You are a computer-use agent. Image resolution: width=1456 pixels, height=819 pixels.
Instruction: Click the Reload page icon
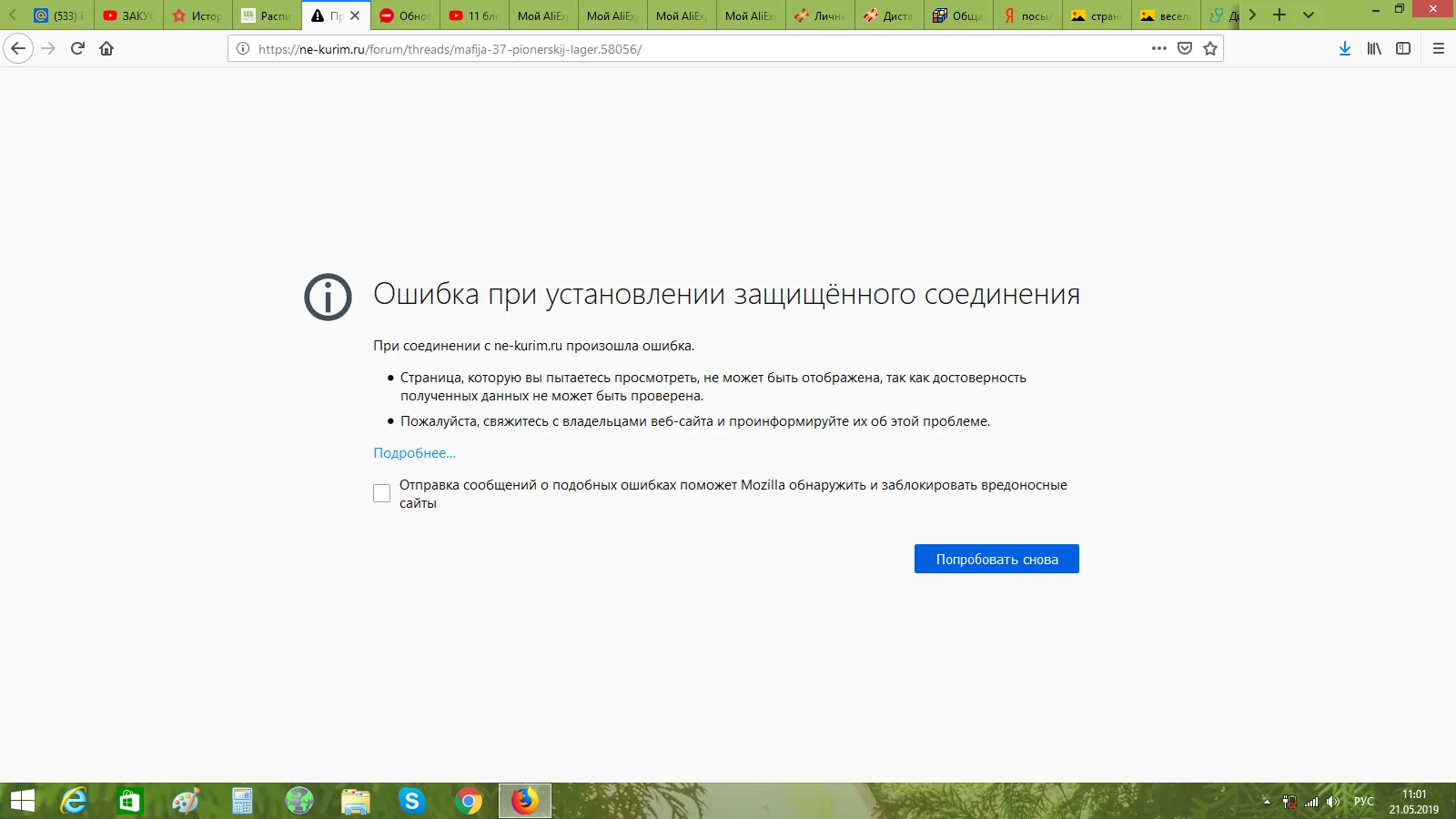coord(77,48)
